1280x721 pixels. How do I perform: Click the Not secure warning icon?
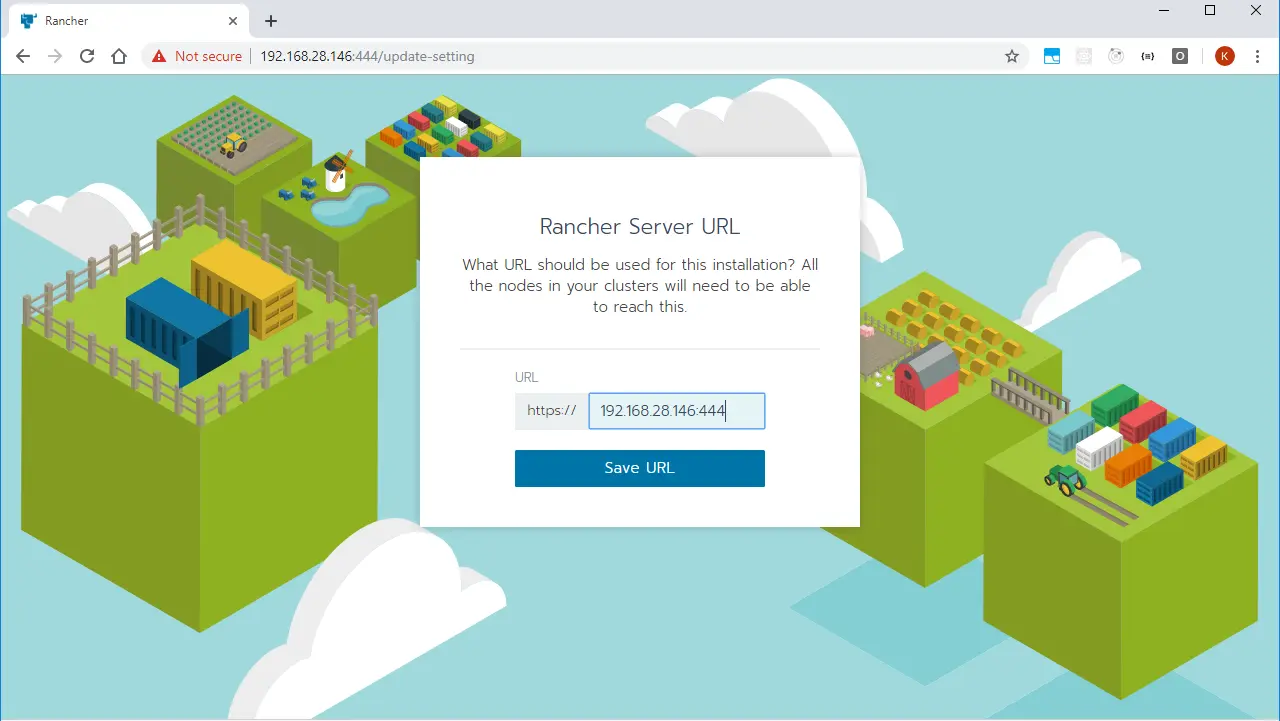click(x=159, y=57)
